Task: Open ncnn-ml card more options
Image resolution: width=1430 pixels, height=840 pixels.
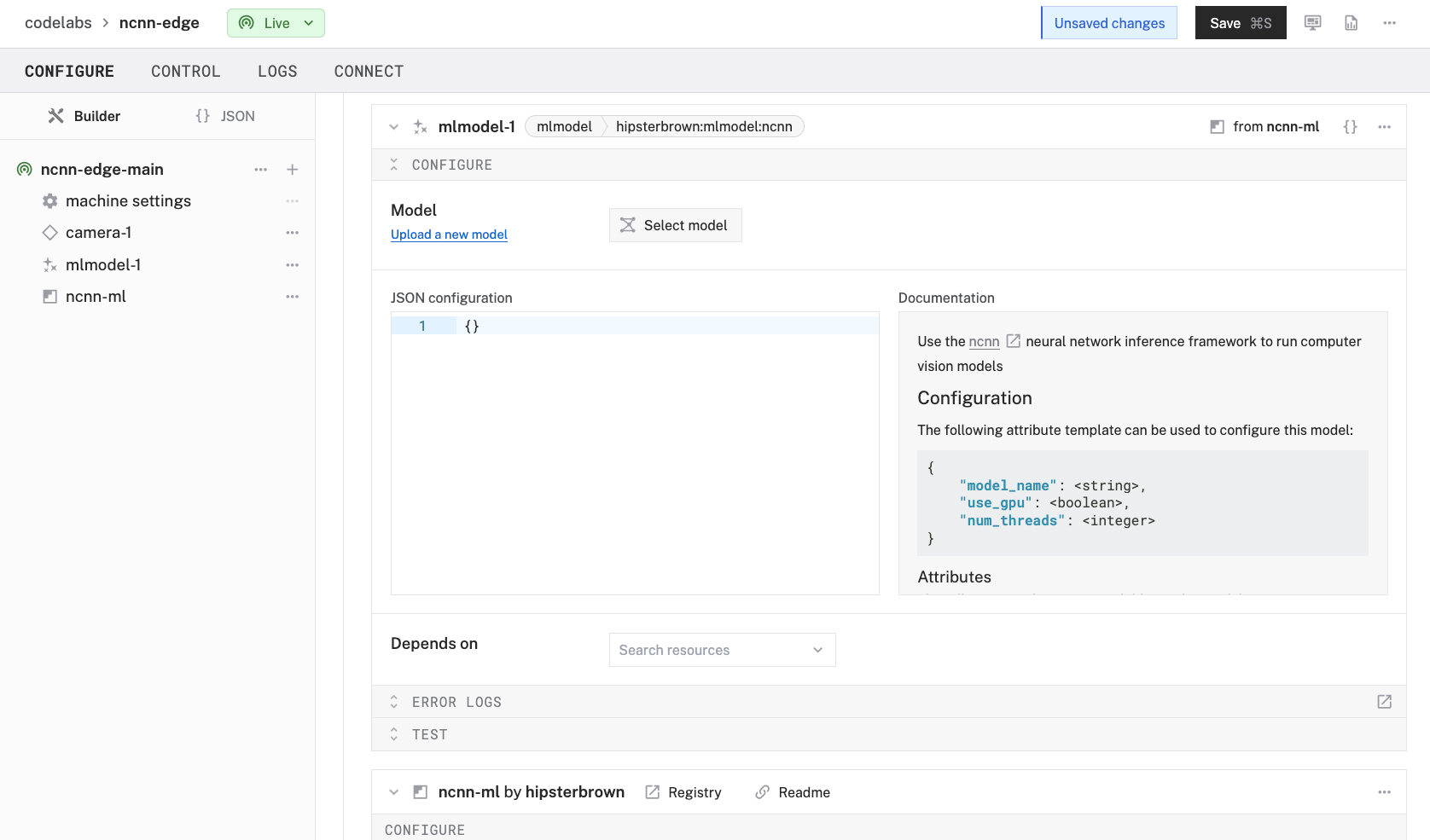Action: click(1384, 792)
